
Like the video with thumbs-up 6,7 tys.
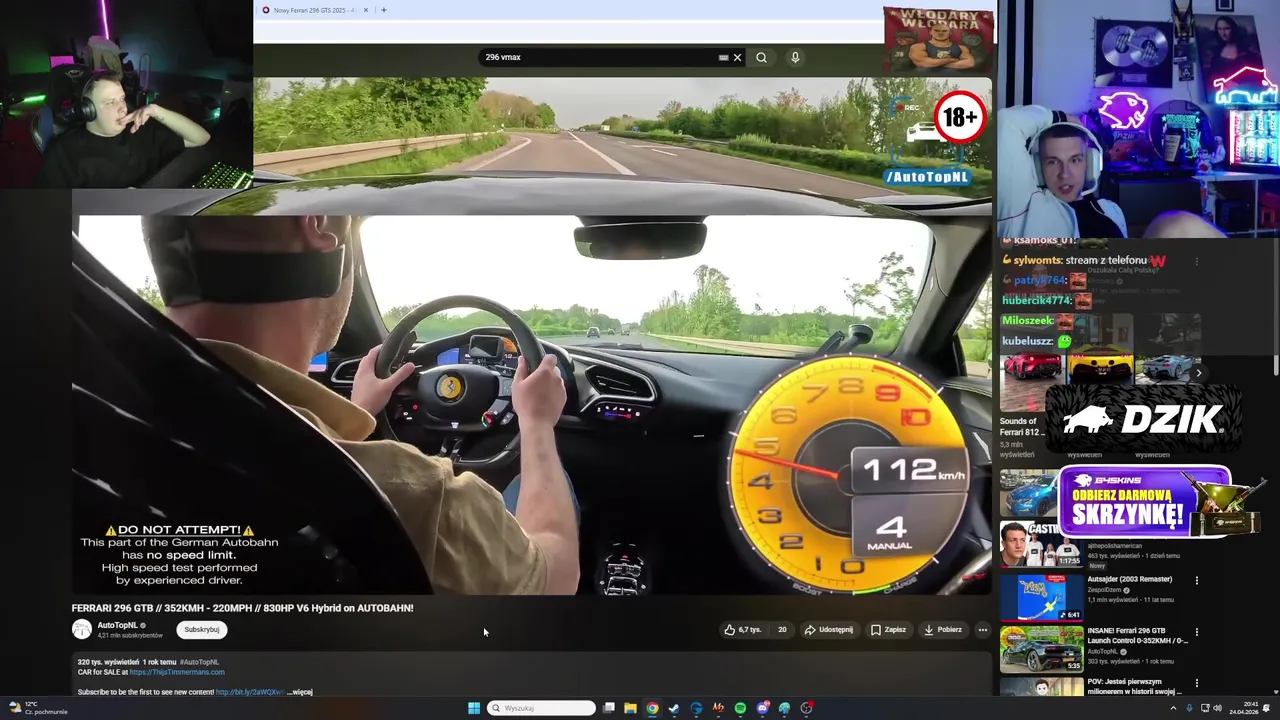pos(743,630)
